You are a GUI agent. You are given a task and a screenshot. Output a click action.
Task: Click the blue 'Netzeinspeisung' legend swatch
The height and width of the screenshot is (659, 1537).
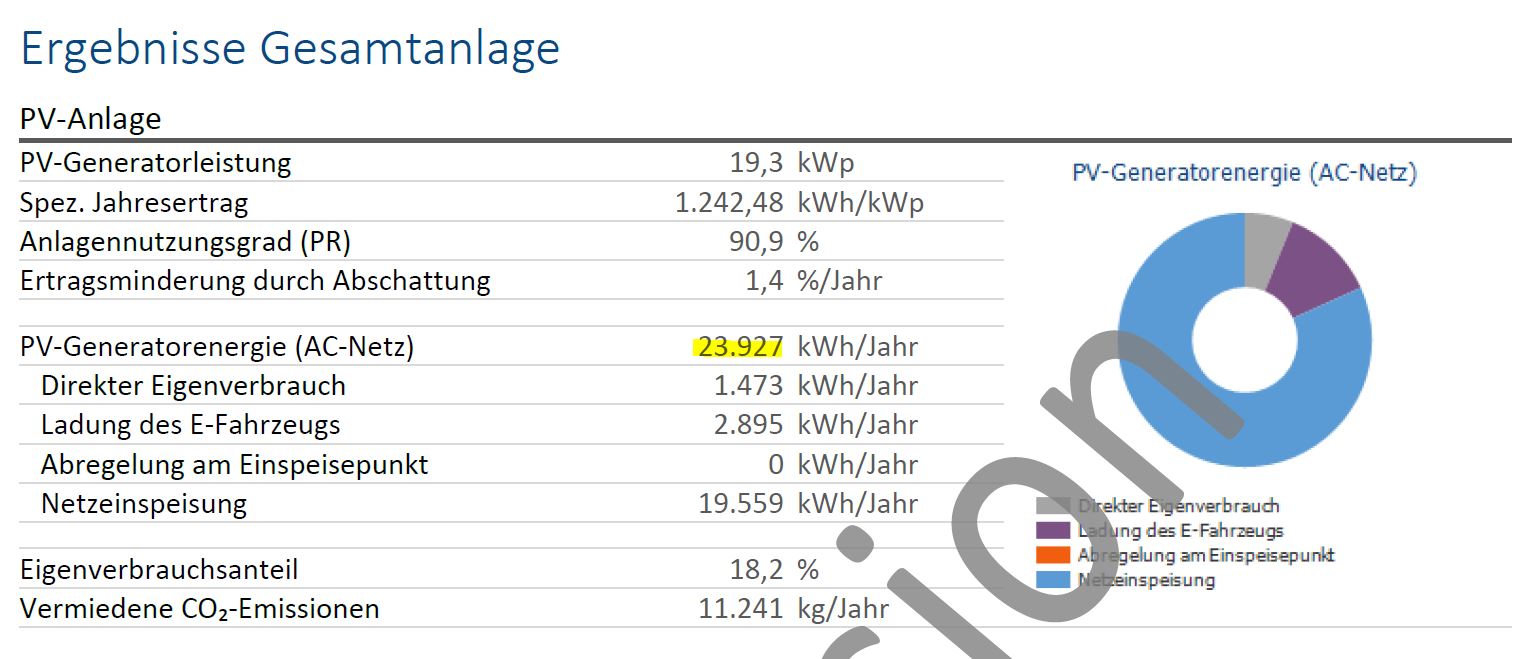tap(1053, 579)
